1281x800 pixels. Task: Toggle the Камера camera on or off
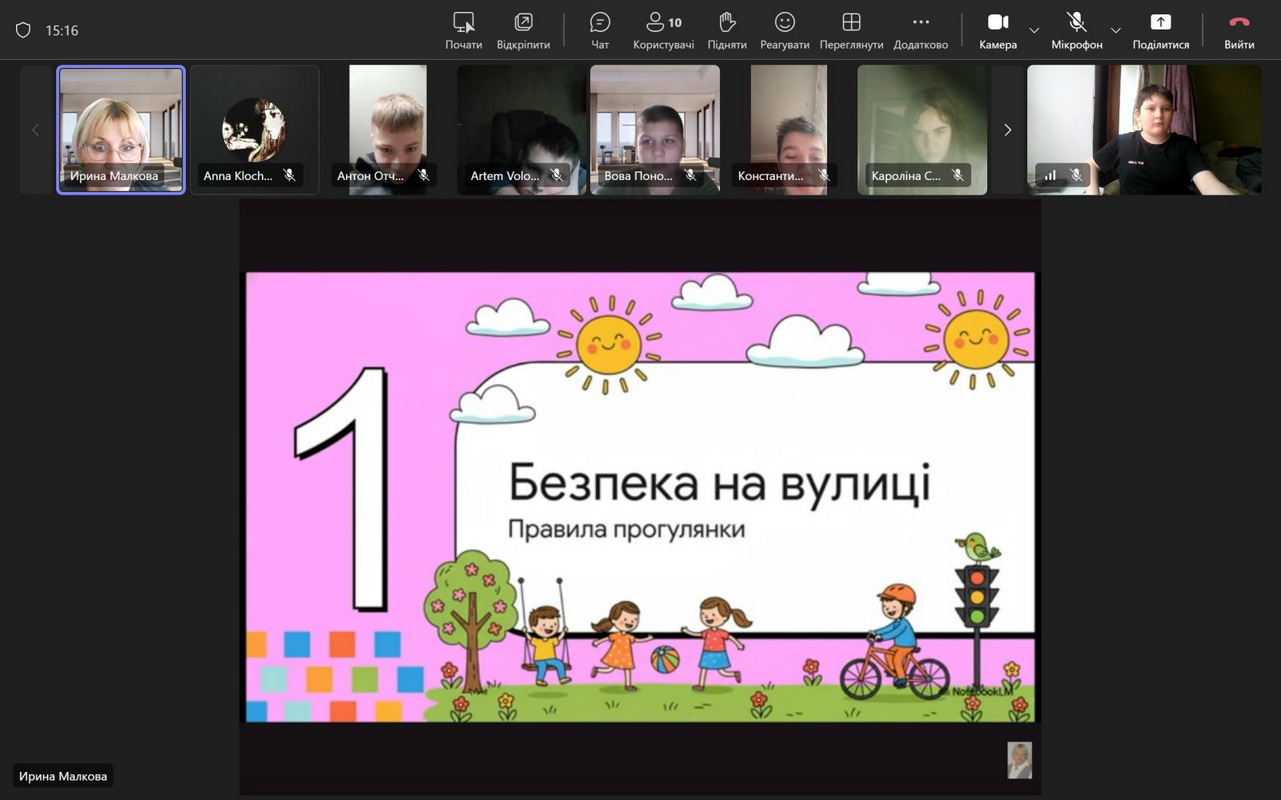(x=997, y=30)
